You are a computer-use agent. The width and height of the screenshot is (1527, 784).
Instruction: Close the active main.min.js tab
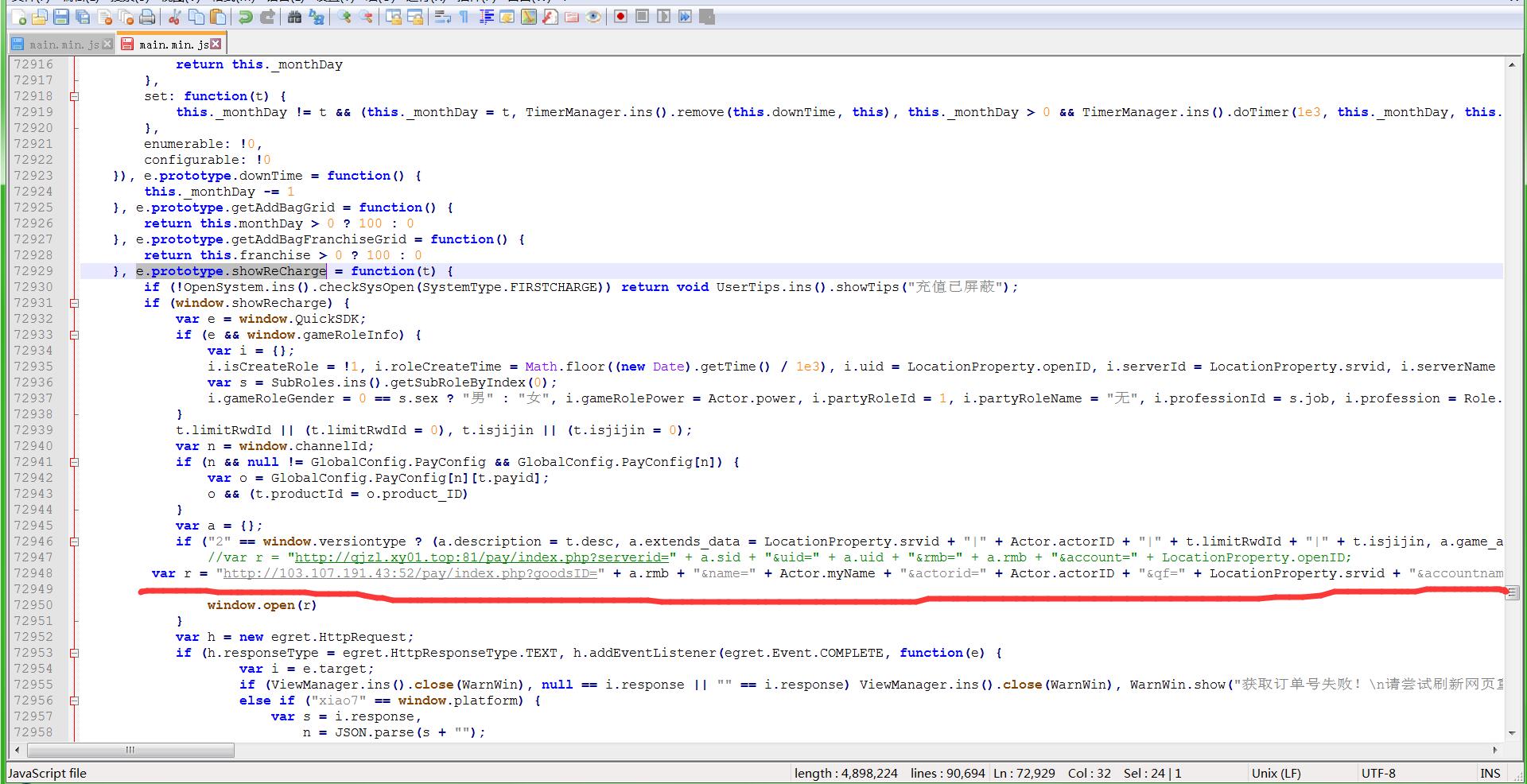click(216, 44)
